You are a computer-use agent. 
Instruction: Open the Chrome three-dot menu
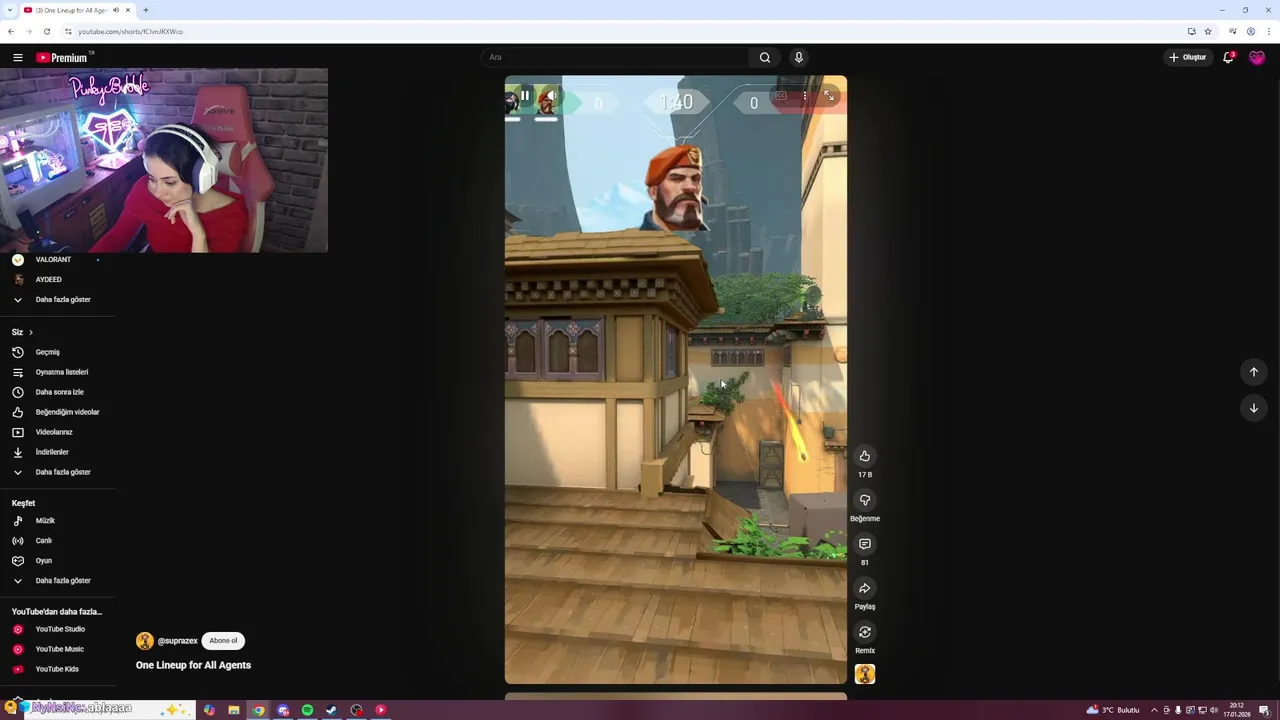1269,31
